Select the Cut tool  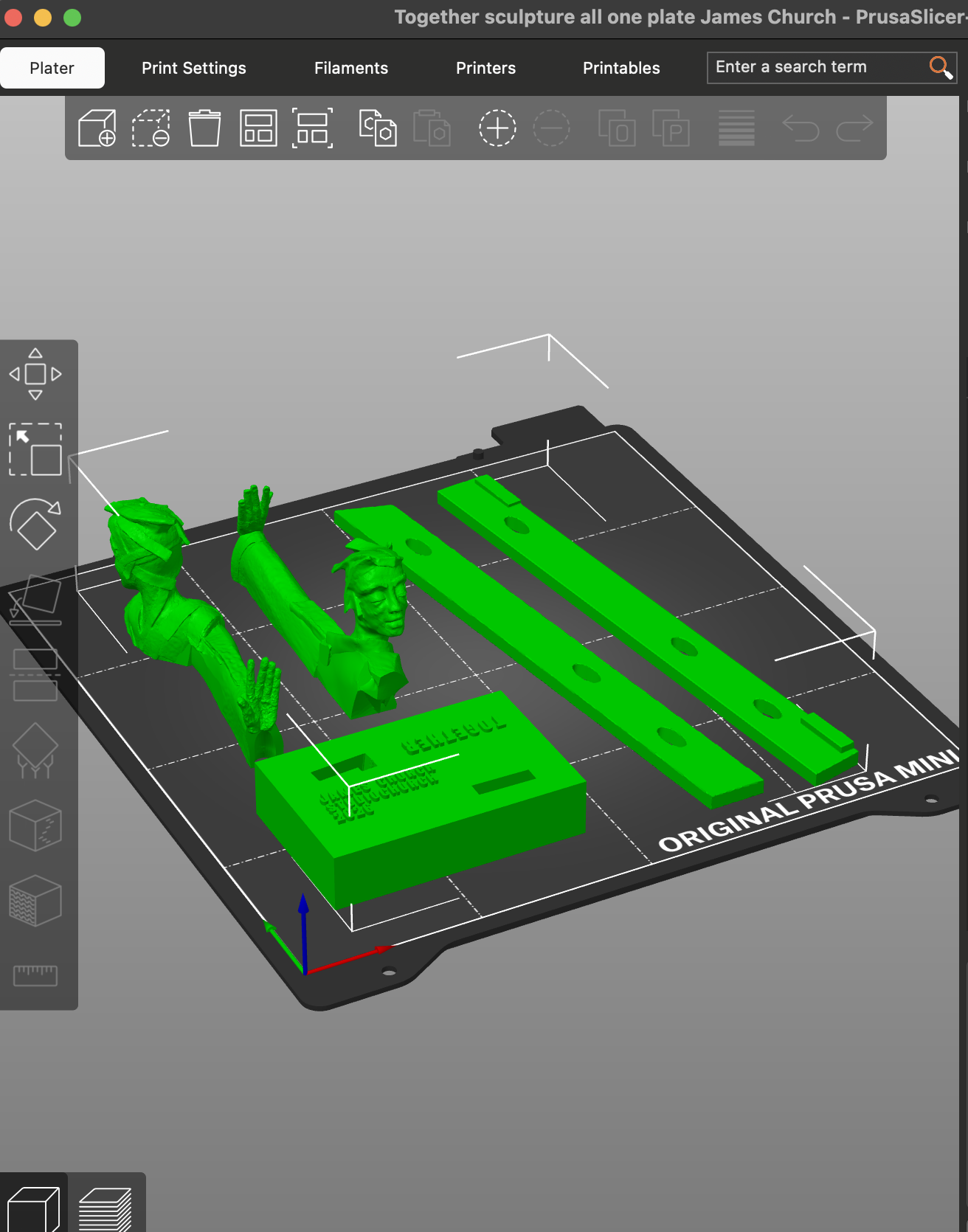pyautogui.click(x=35, y=675)
